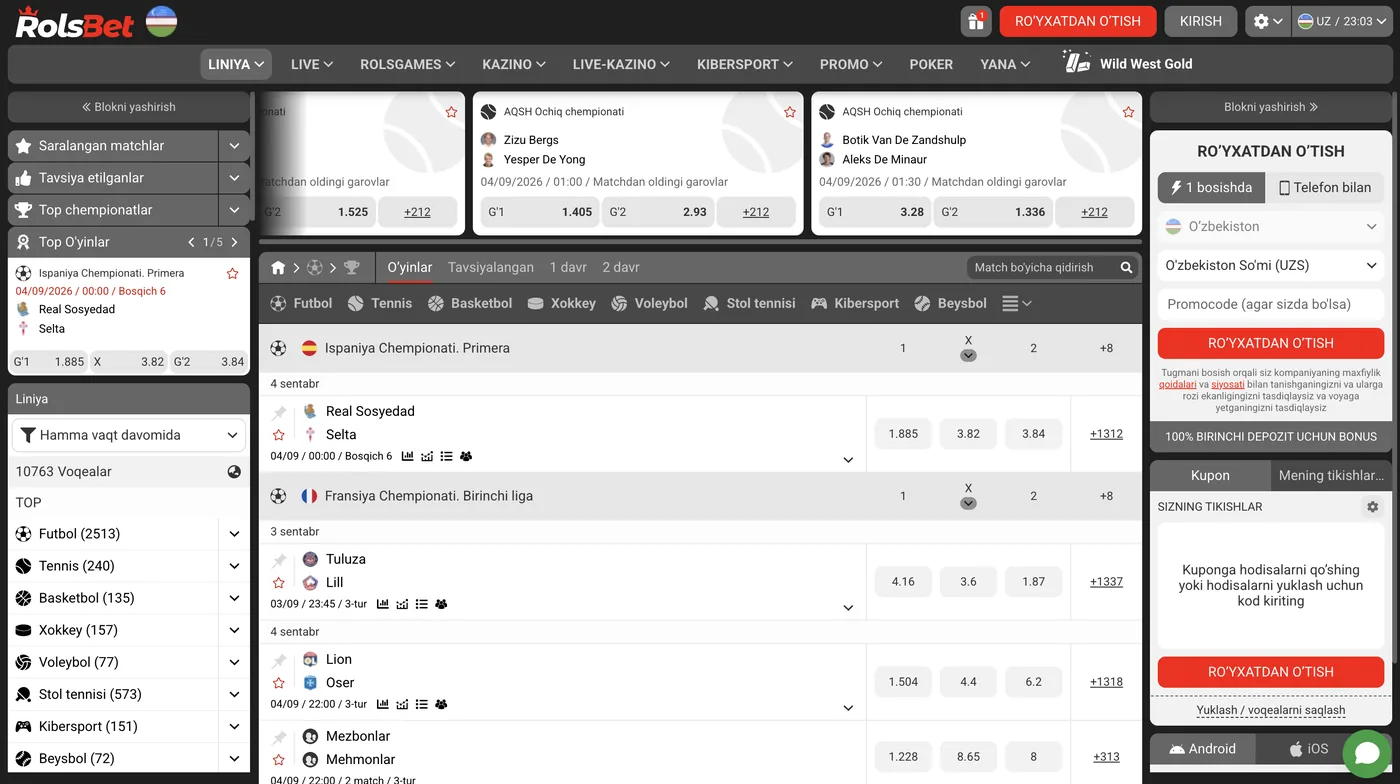Filter by Xokkey sport
1400x784 pixels.
pyautogui.click(x=561, y=303)
